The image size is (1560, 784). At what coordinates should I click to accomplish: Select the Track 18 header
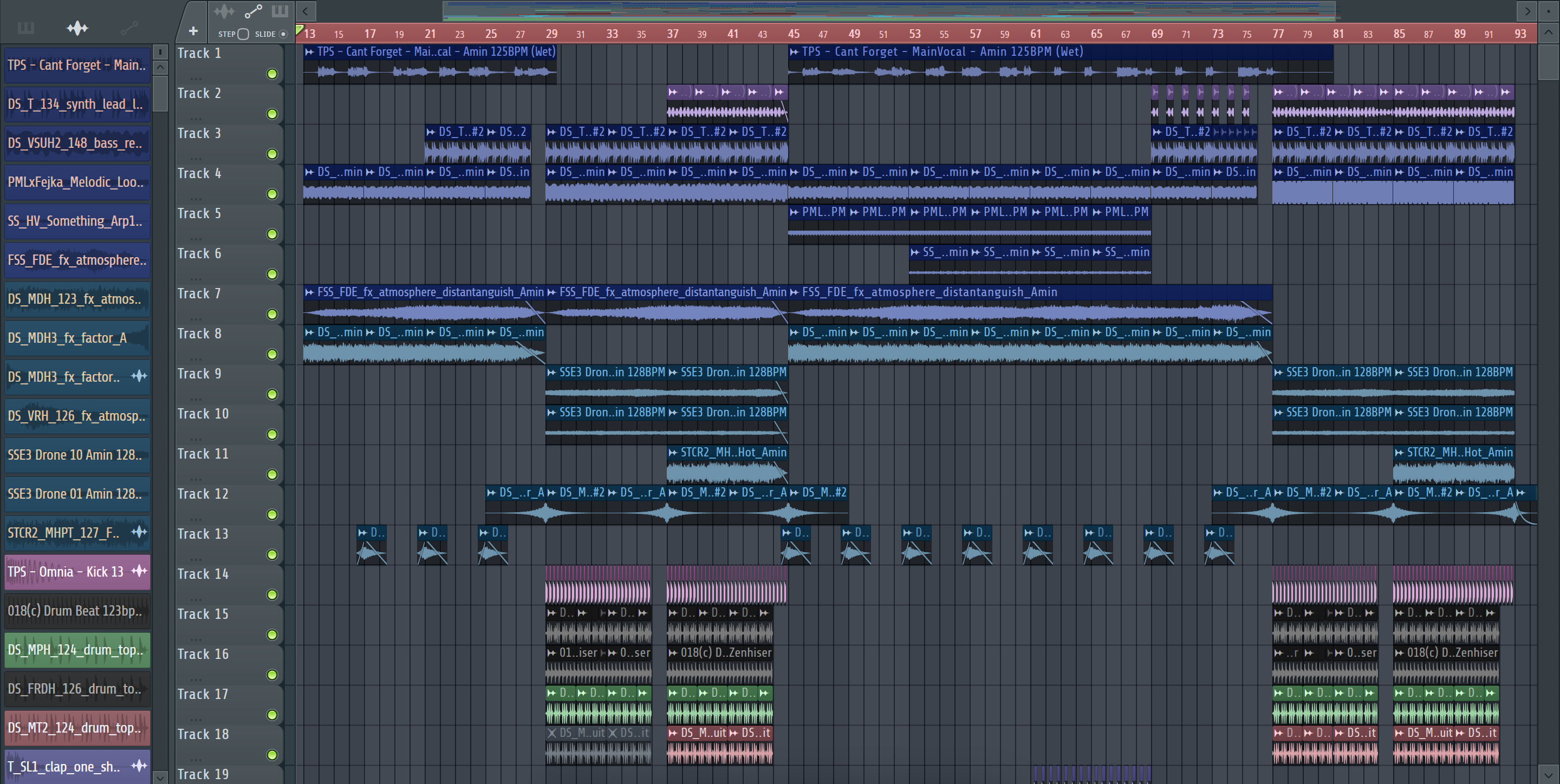[x=229, y=744]
